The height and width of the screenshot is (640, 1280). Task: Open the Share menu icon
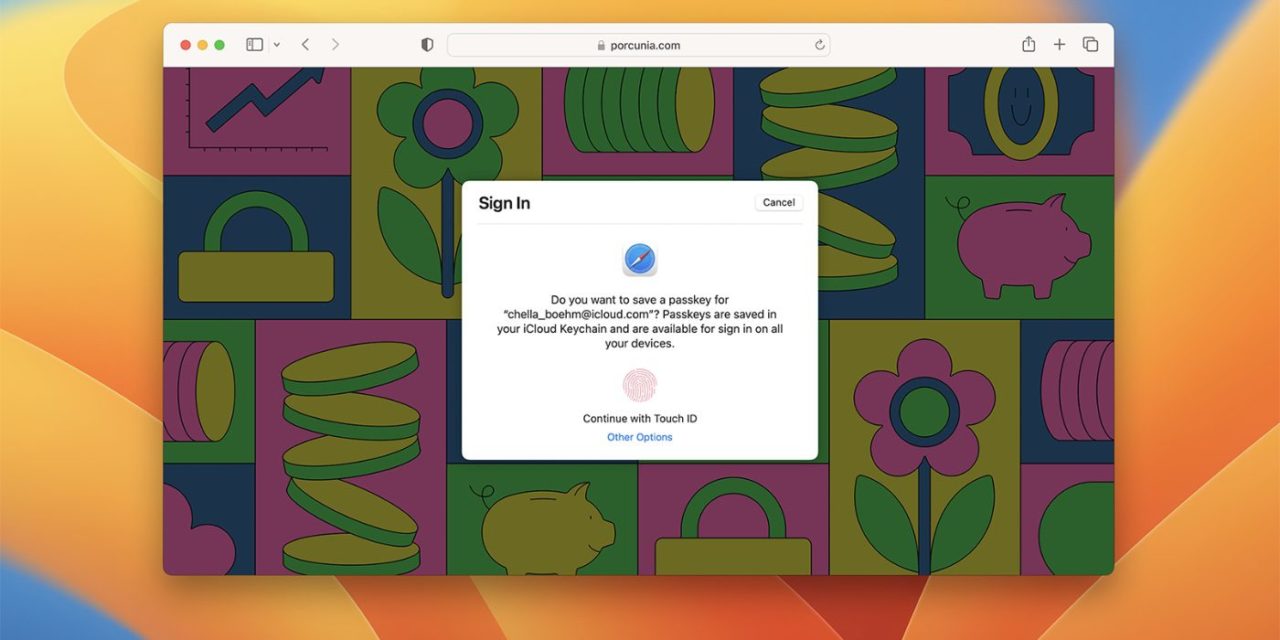1028,45
